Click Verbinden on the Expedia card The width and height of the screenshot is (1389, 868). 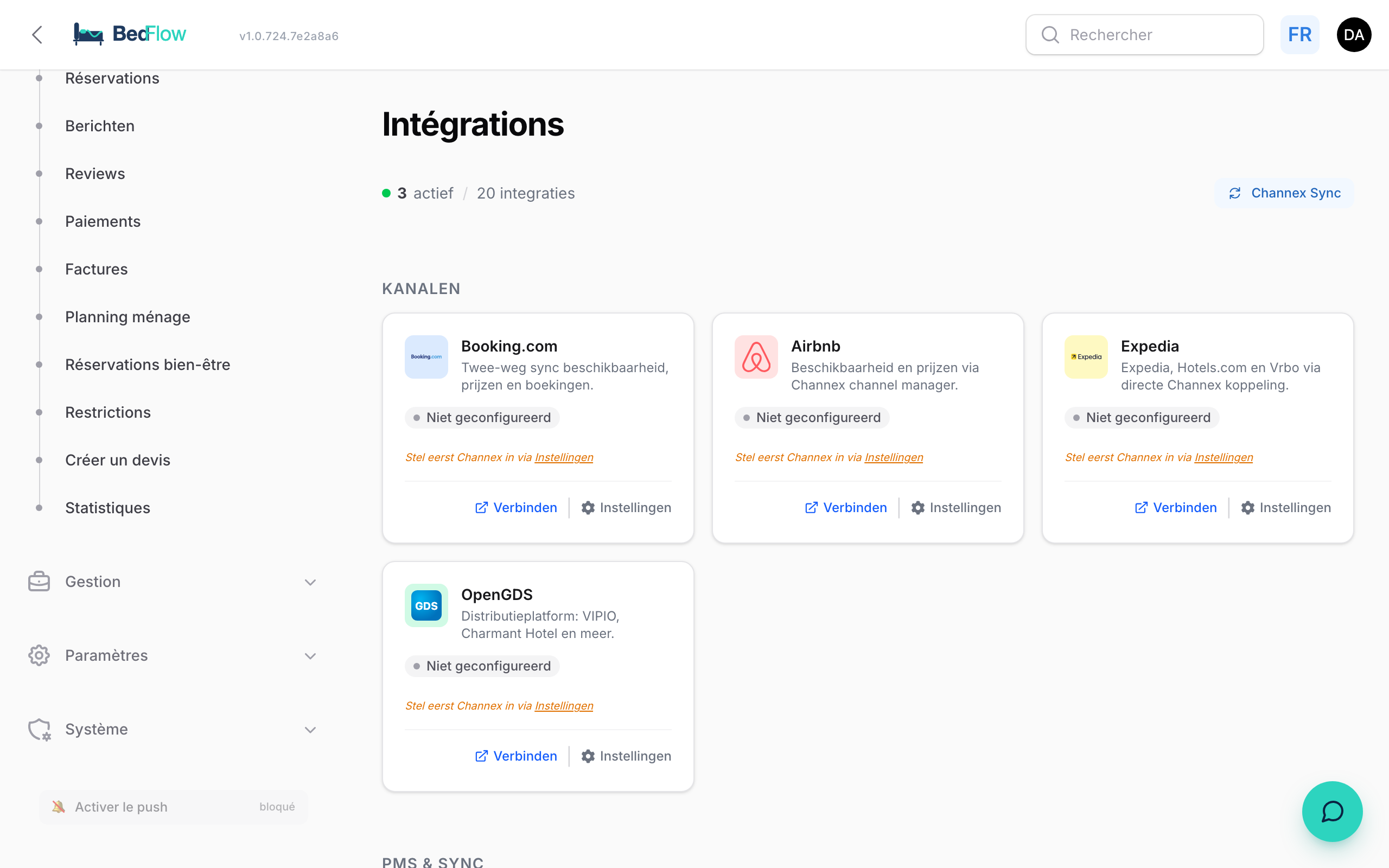[1176, 507]
